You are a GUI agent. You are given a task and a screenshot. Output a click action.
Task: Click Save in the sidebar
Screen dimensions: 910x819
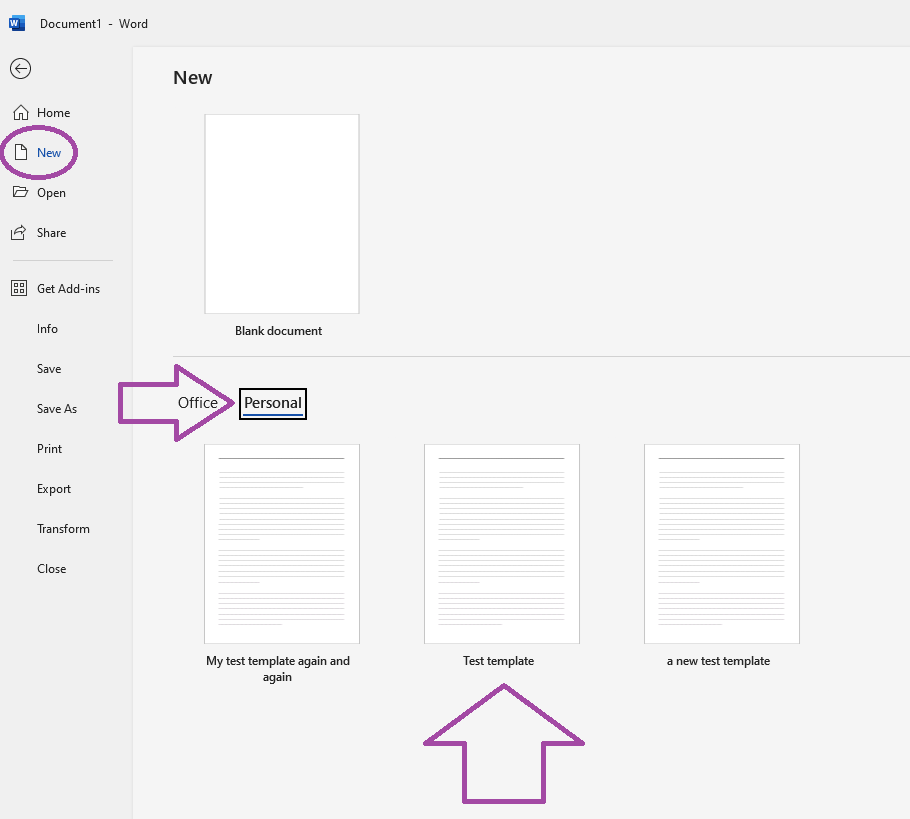point(48,368)
